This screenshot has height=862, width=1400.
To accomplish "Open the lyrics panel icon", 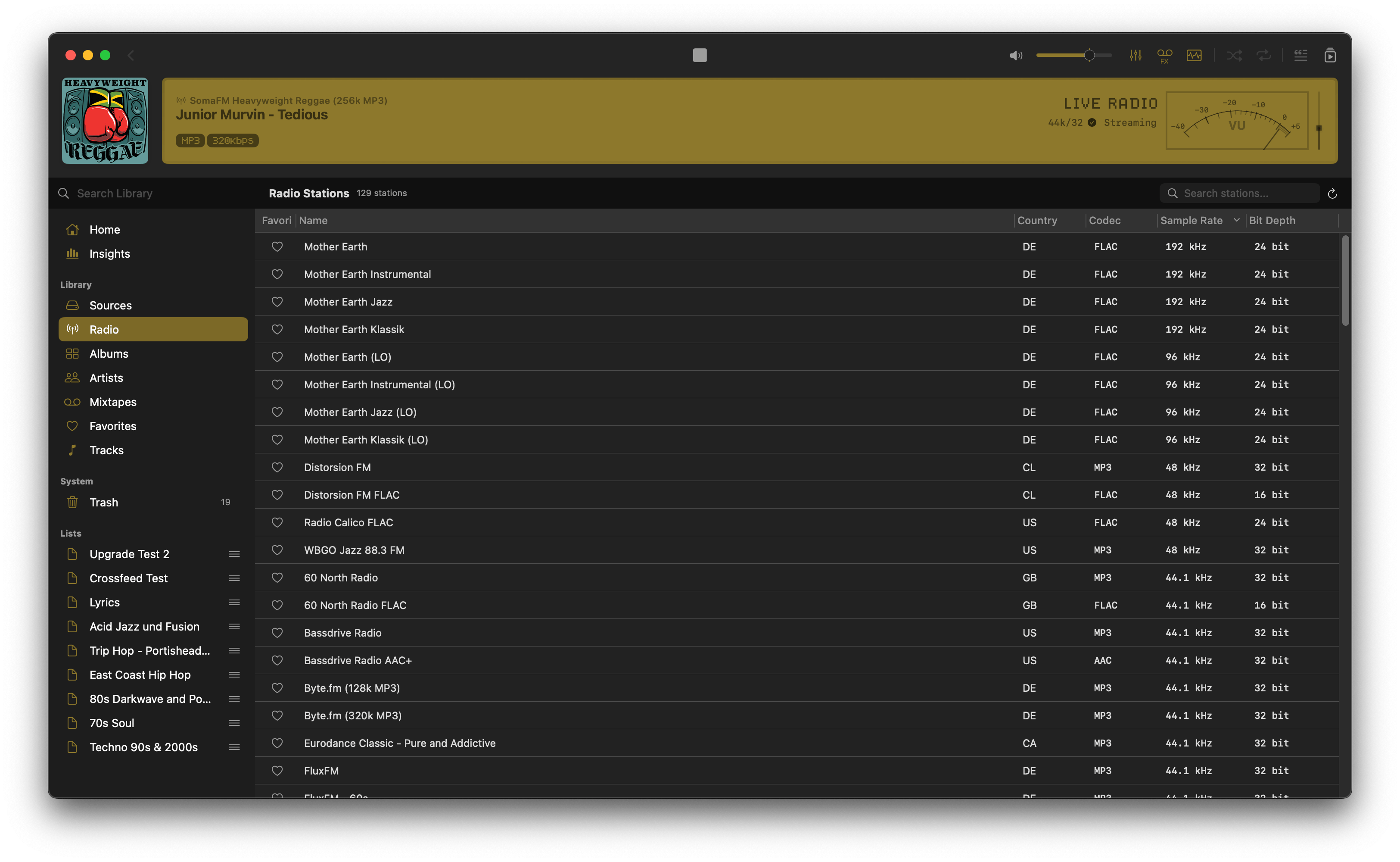I will pos(1300,55).
